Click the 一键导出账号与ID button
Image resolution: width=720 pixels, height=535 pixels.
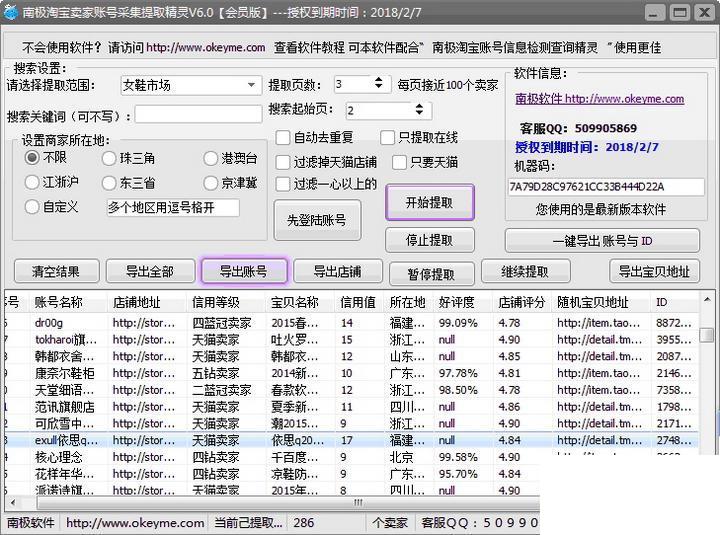pyautogui.click(x=602, y=241)
